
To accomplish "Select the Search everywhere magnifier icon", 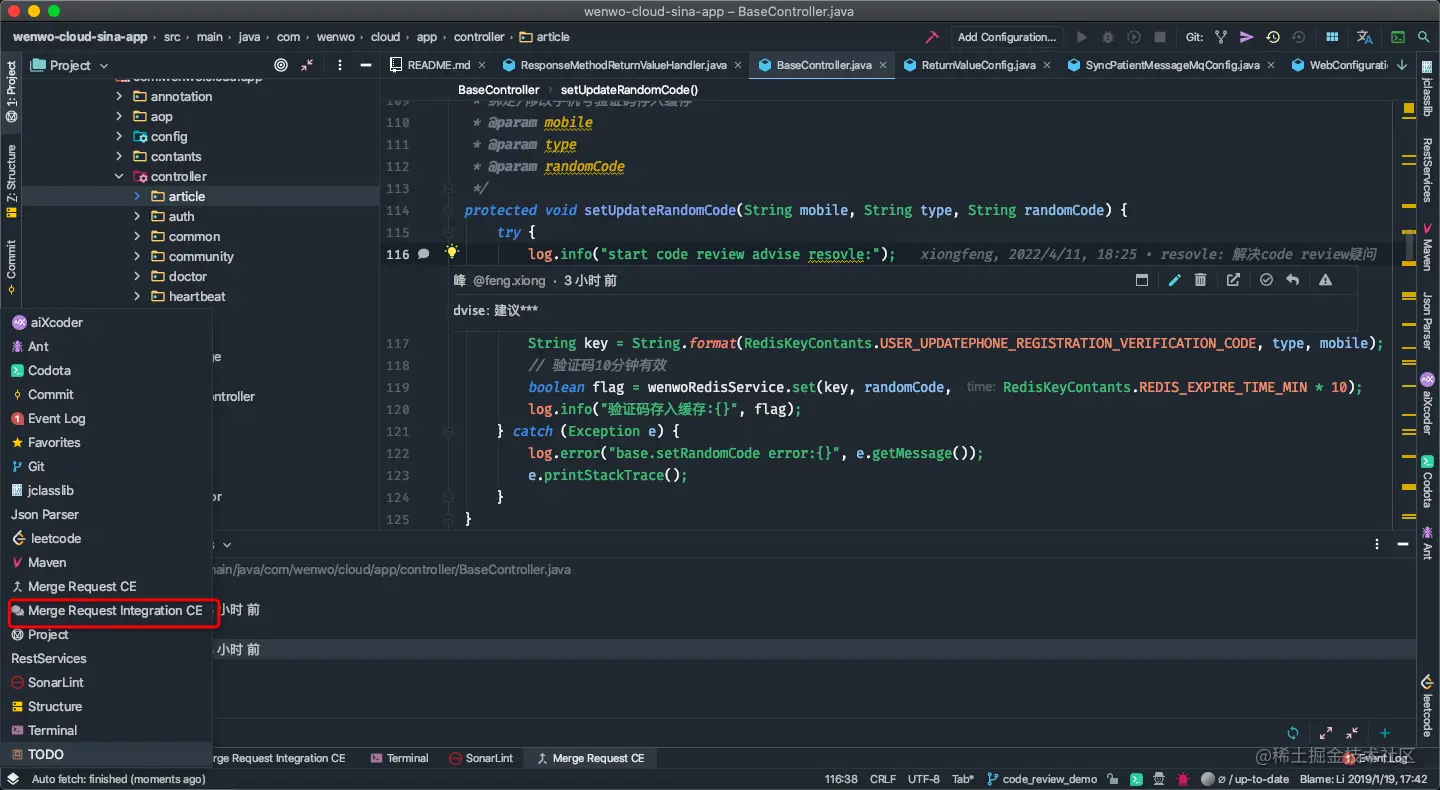I will pyautogui.click(x=1425, y=37).
